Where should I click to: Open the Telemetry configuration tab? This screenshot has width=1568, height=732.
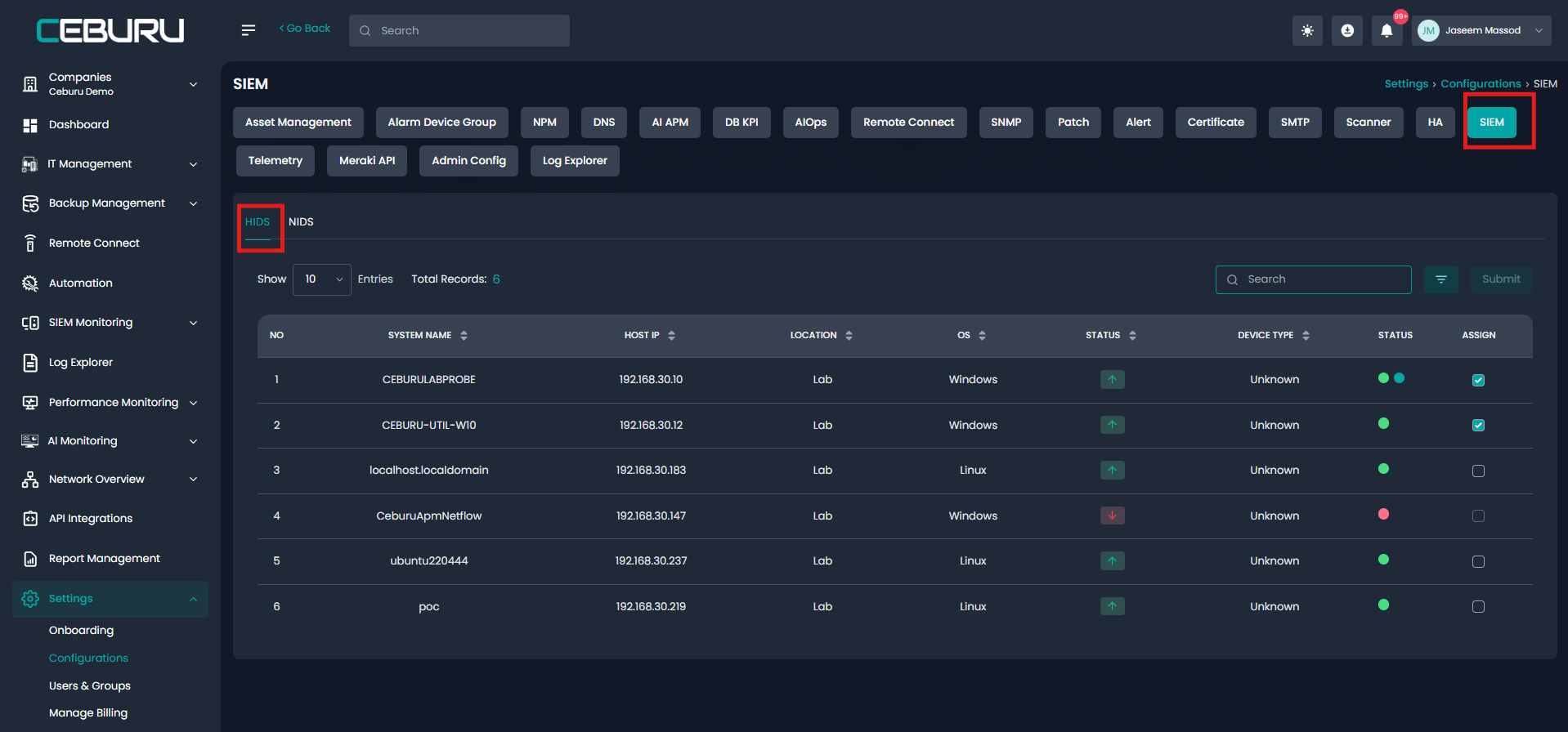point(276,161)
